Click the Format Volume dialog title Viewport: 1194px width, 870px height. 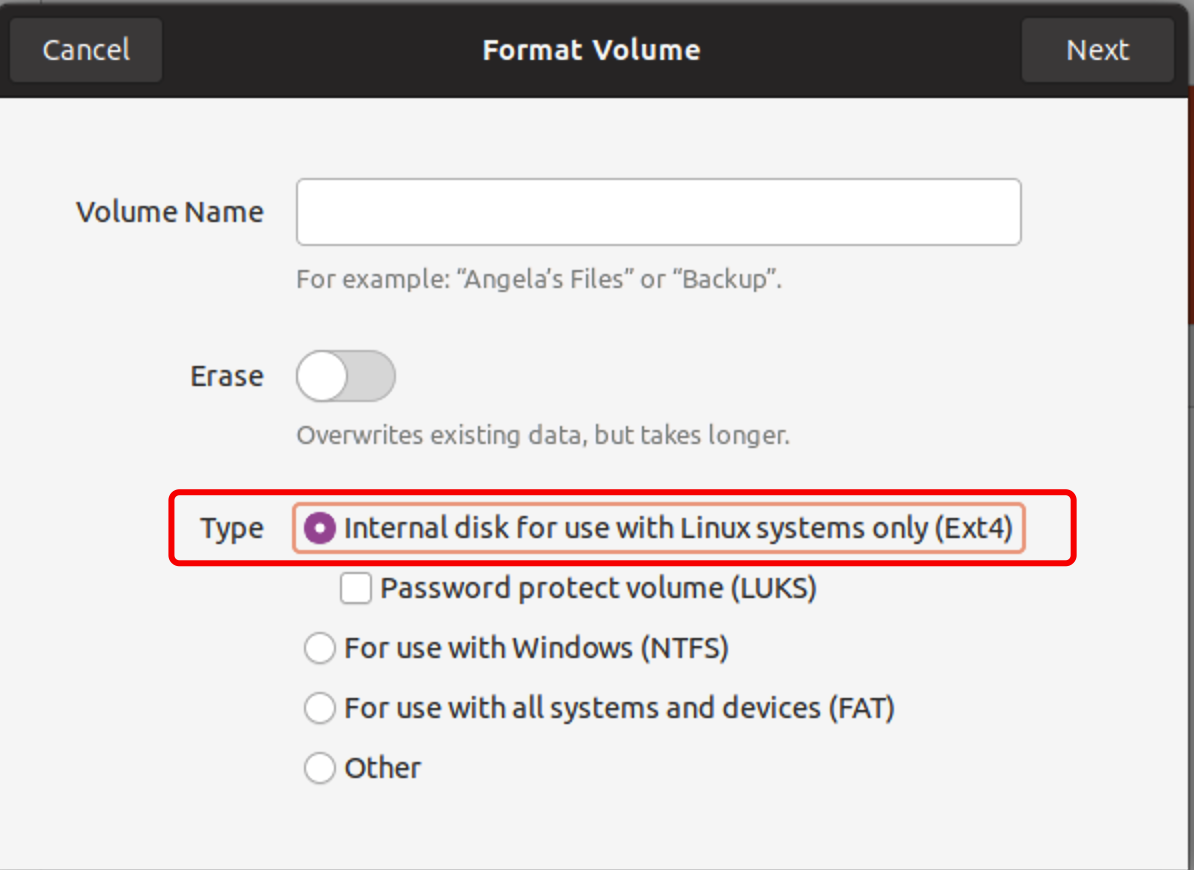click(591, 50)
